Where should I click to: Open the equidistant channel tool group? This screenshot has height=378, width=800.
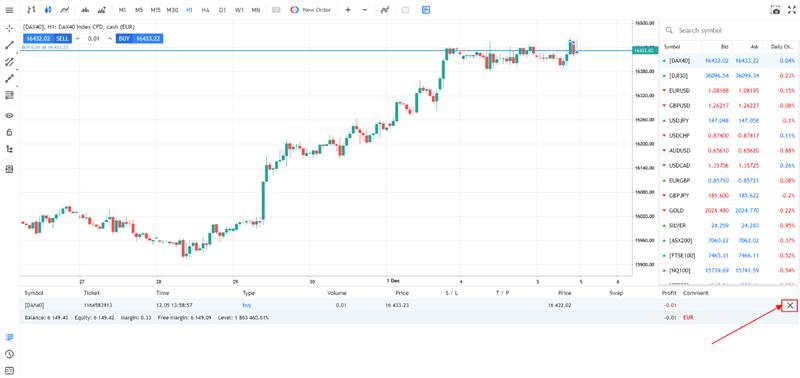tap(9, 62)
